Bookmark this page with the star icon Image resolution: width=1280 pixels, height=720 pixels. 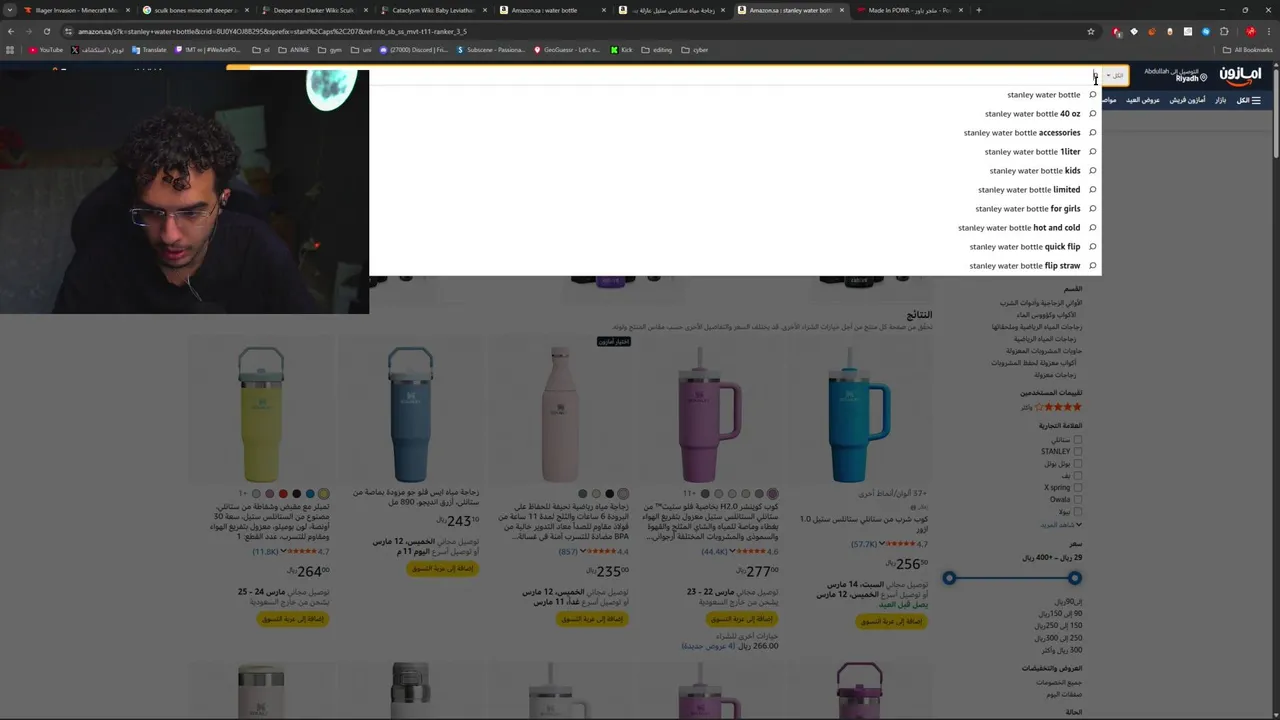(1090, 31)
